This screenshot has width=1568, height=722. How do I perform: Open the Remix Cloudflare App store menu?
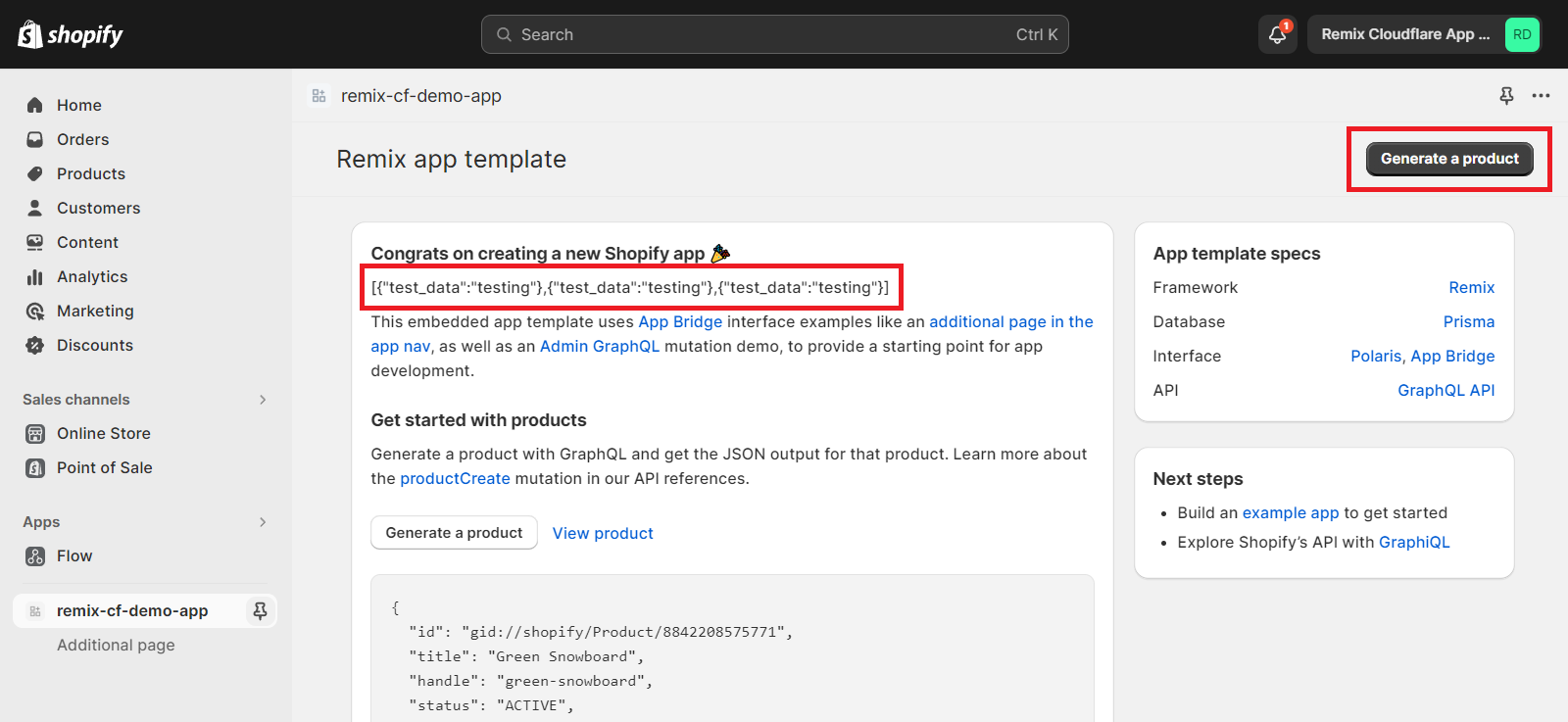[x=1424, y=34]
